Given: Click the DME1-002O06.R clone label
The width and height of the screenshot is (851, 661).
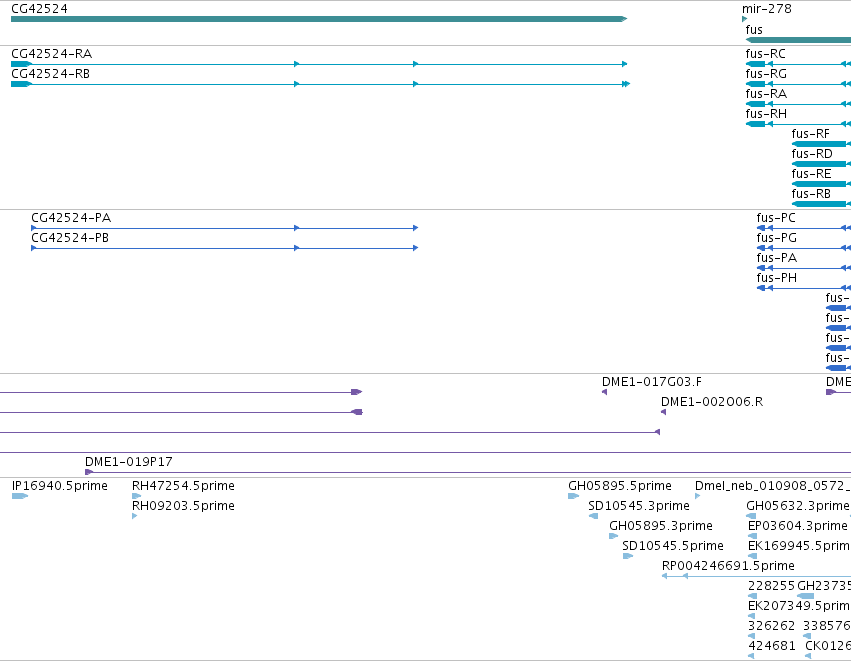Looking at the screenshot, I should pos(712,402).
